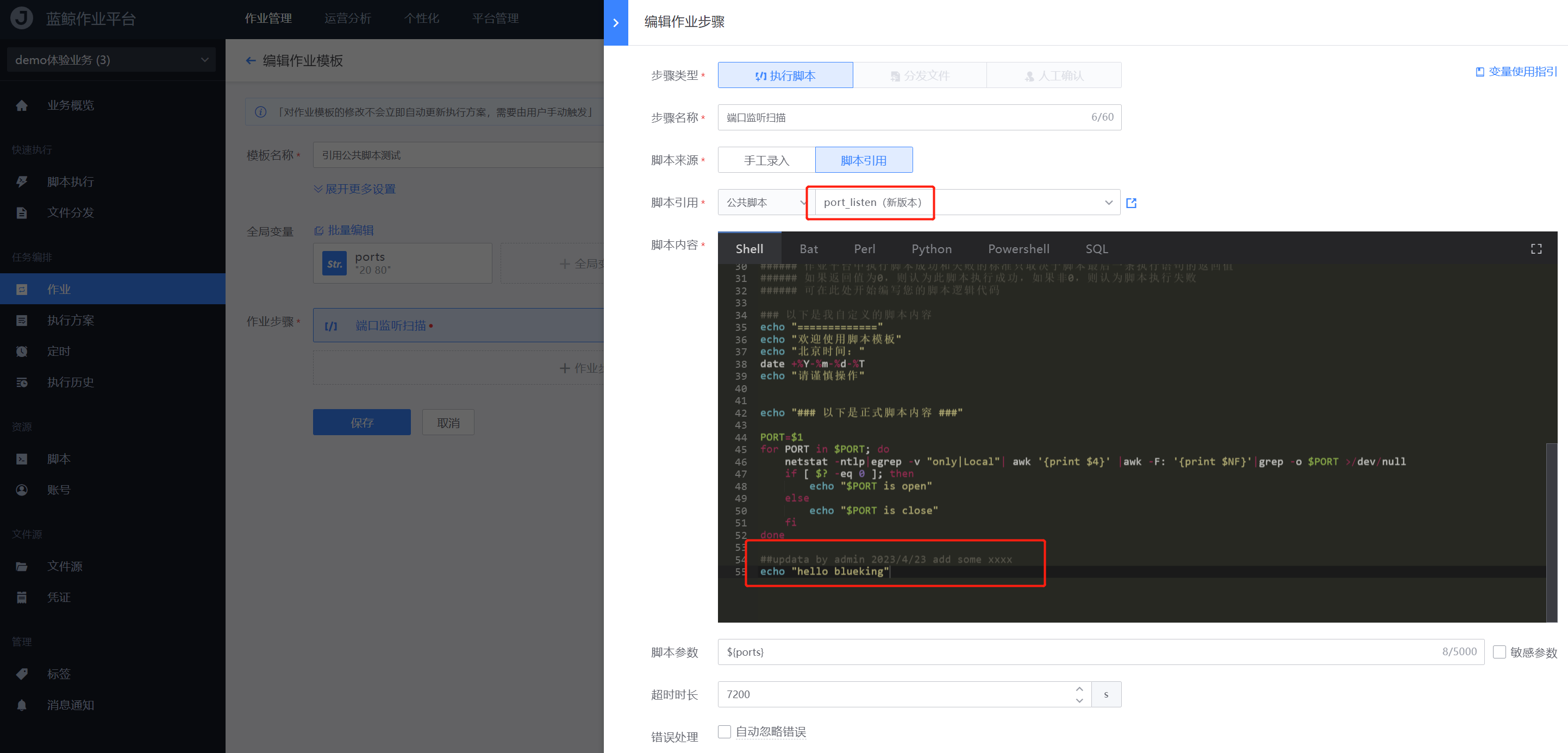This screenshot has width=1568, height=753.
Task: Click 批量编辑 edit icon
Action: (x=318, y=230)
